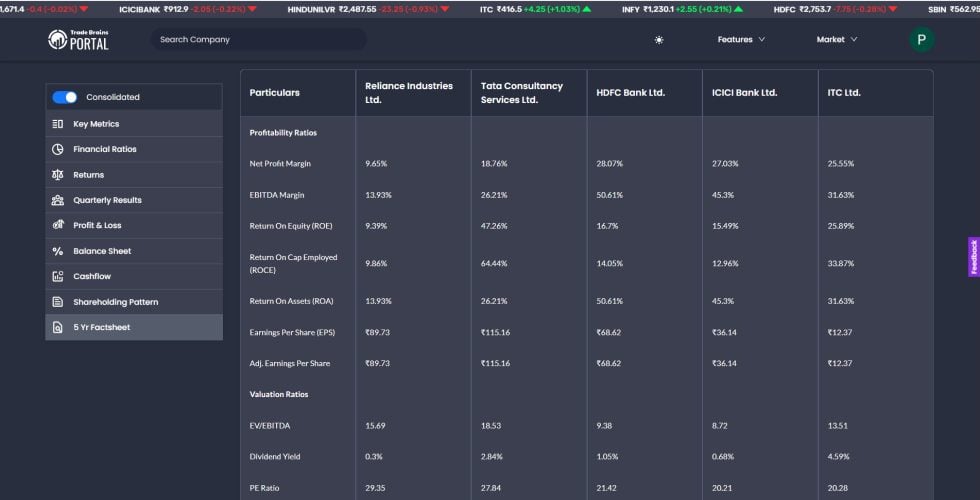Open the profile avatar labeled P

[921, 39]
